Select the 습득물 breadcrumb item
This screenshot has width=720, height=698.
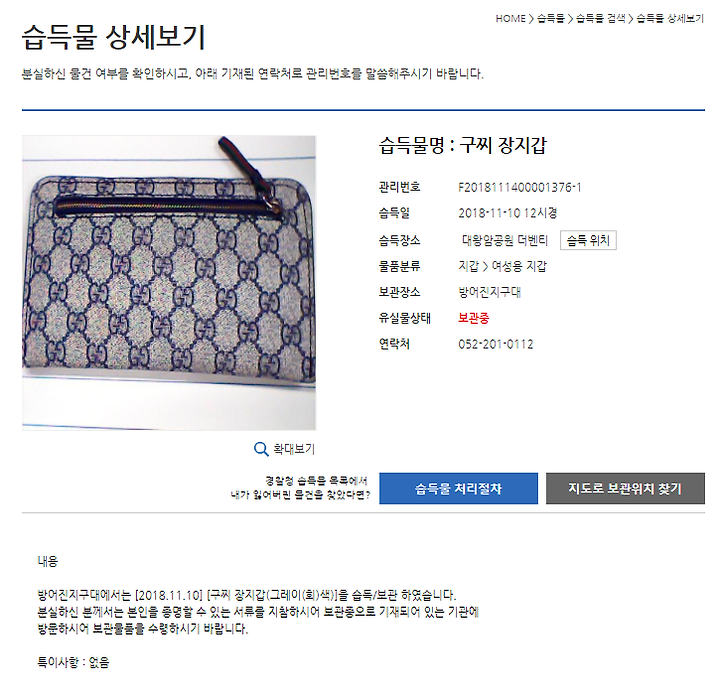point(551,18)
